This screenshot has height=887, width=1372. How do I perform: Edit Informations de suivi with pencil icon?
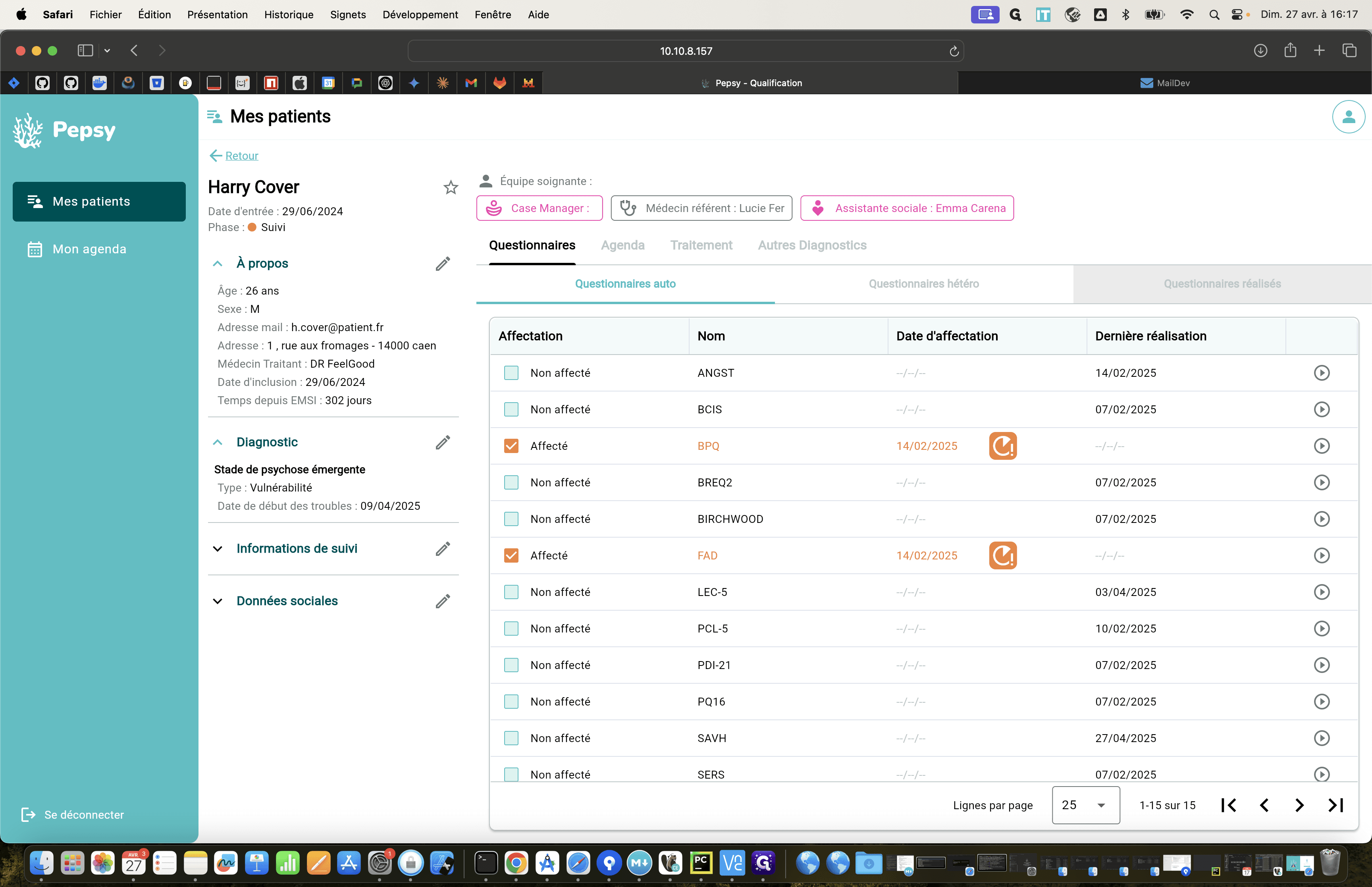point(443,549)
